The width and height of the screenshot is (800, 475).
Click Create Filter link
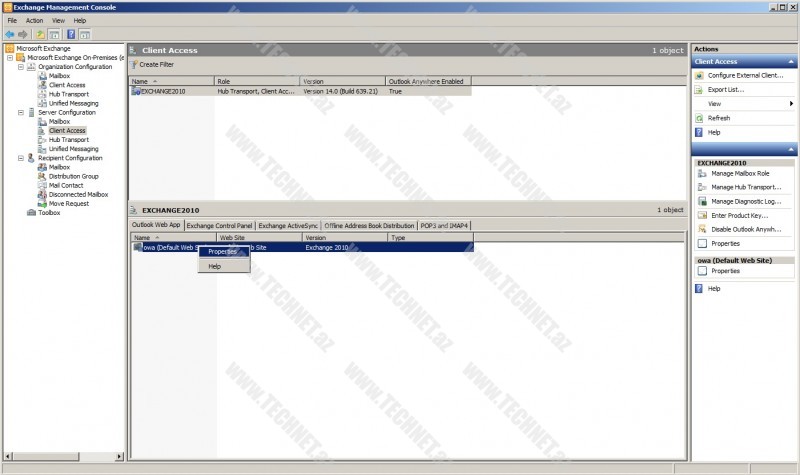pos(157,65)
